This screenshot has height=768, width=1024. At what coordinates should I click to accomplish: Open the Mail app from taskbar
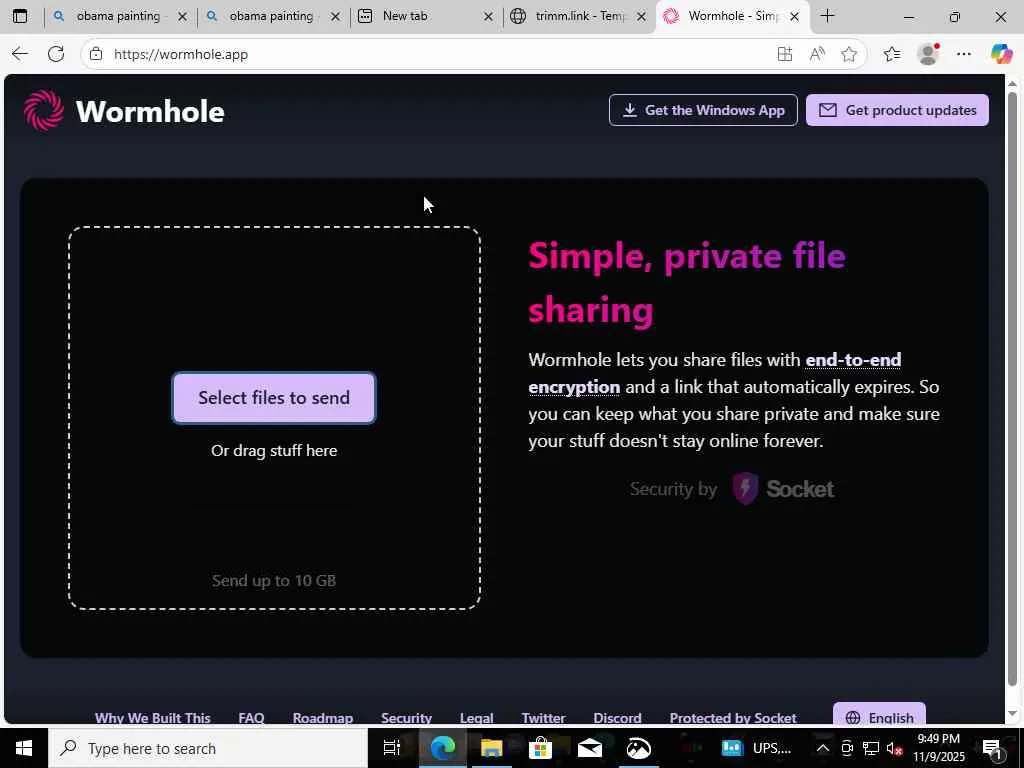point(590,748)
